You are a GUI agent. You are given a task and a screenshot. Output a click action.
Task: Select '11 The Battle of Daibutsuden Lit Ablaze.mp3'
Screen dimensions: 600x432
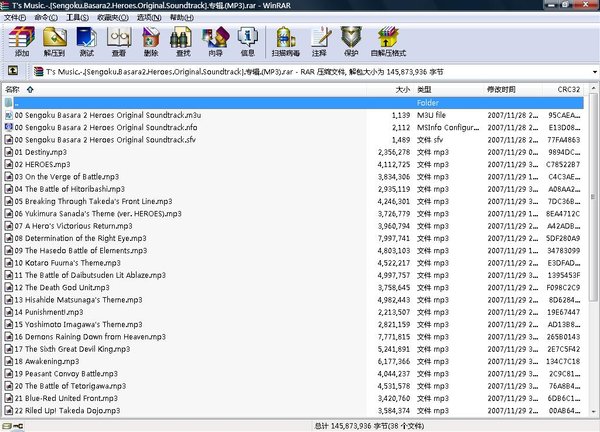tap(90, 275)
